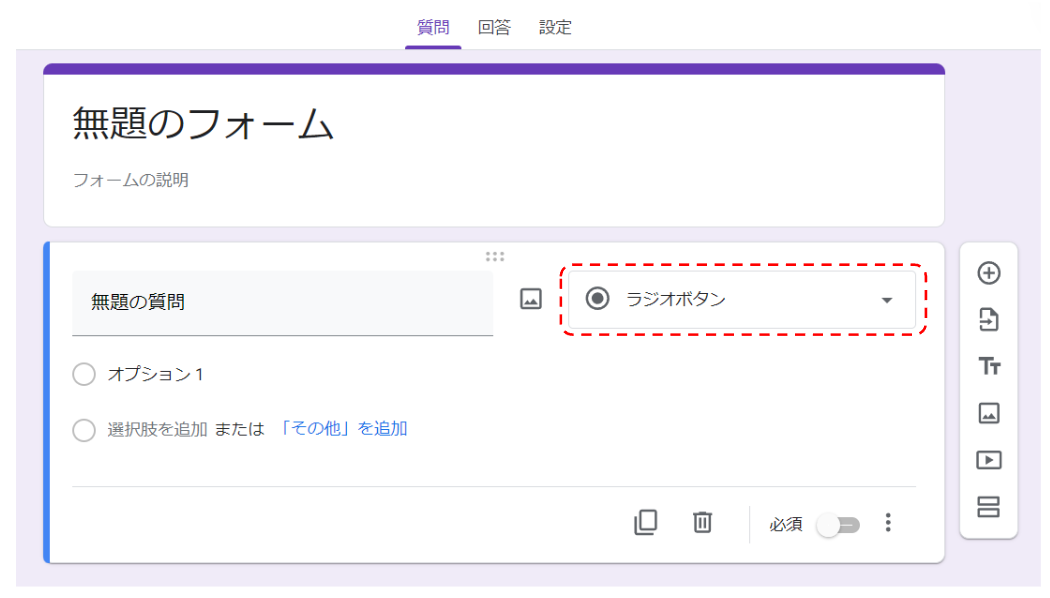Switch to the 回答 tab
This screenshot has height=598, width=1050.
click(494, 27)
